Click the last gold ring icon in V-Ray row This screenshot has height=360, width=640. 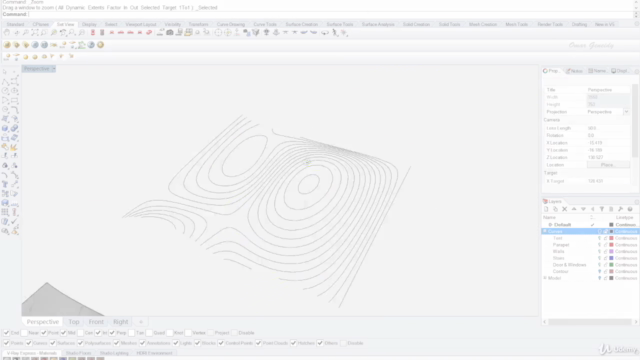pyautogui.click(x=100, y=45)
